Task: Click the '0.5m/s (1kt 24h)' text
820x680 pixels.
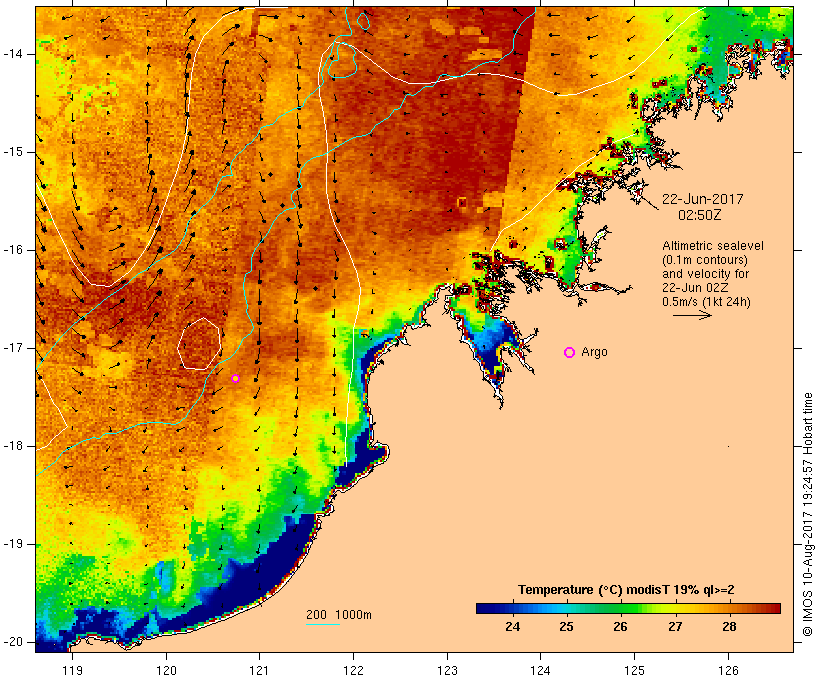Action: coord(706,302)
